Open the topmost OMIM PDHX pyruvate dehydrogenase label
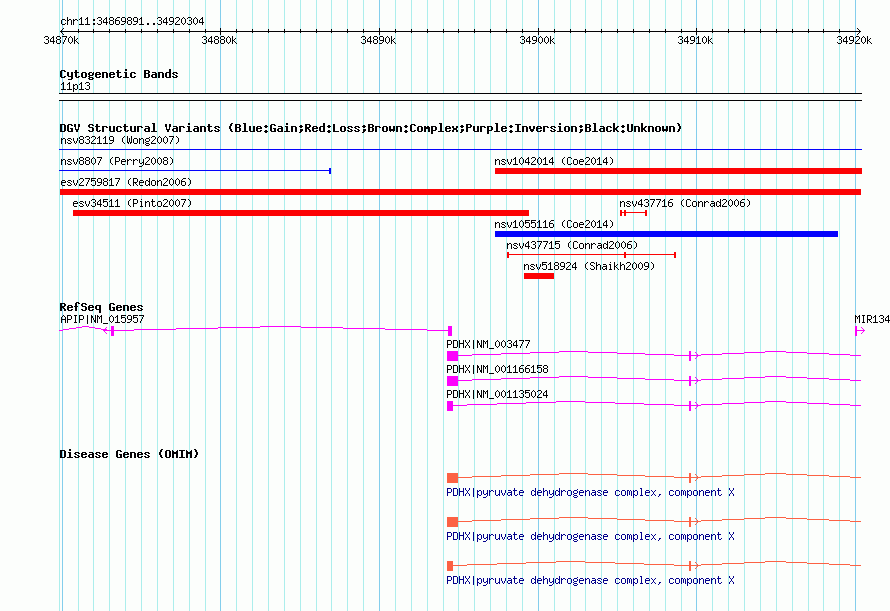This screenshot has height=611, width=890. 590,492
